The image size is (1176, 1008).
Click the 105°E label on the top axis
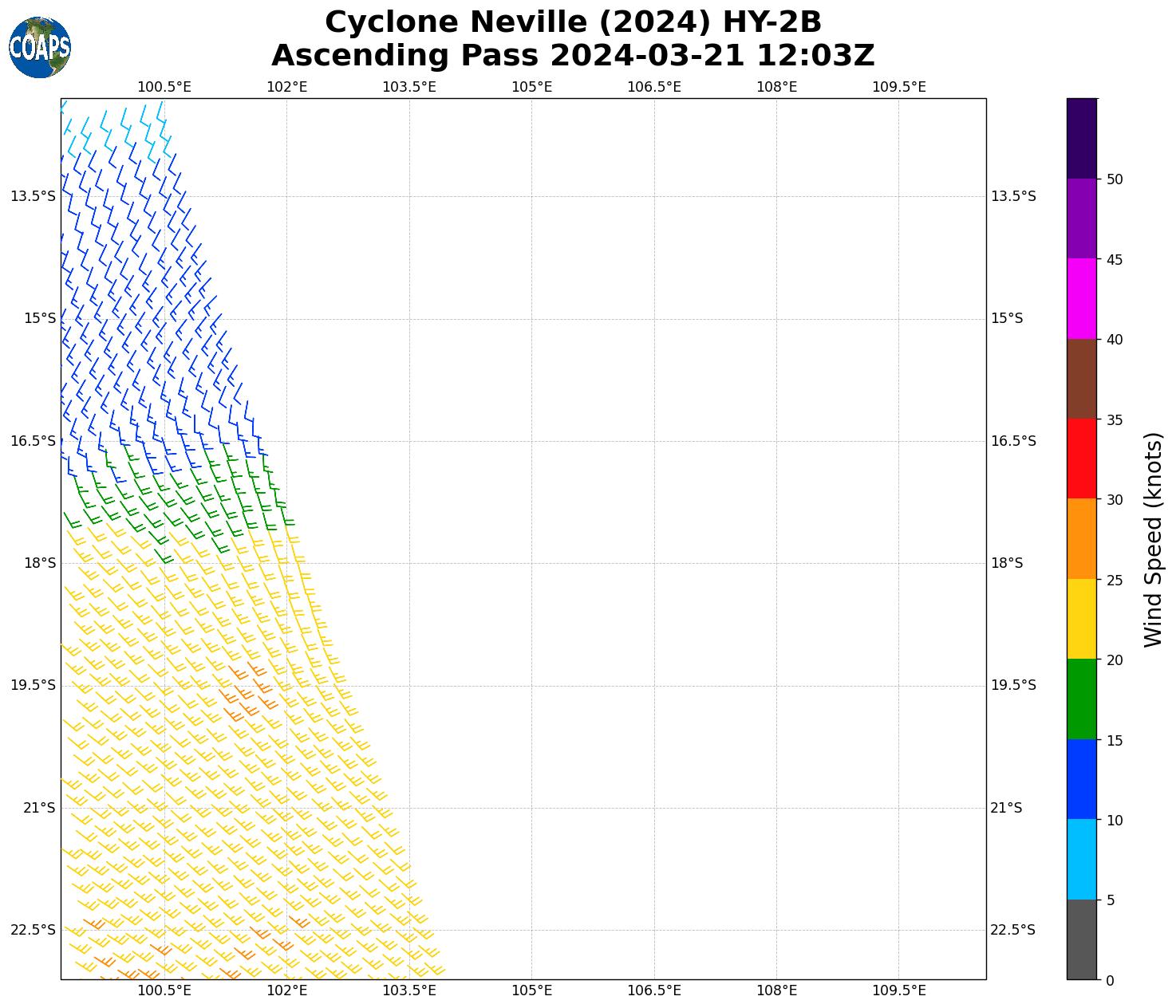coord(531,86)
